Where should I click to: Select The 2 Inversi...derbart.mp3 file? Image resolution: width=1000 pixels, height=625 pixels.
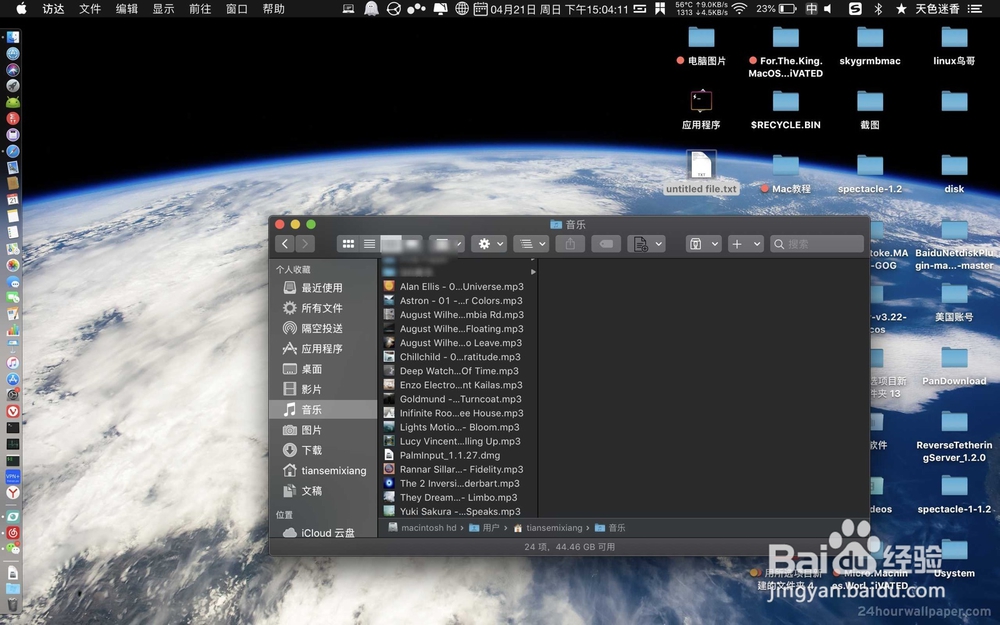click(458, 483)
